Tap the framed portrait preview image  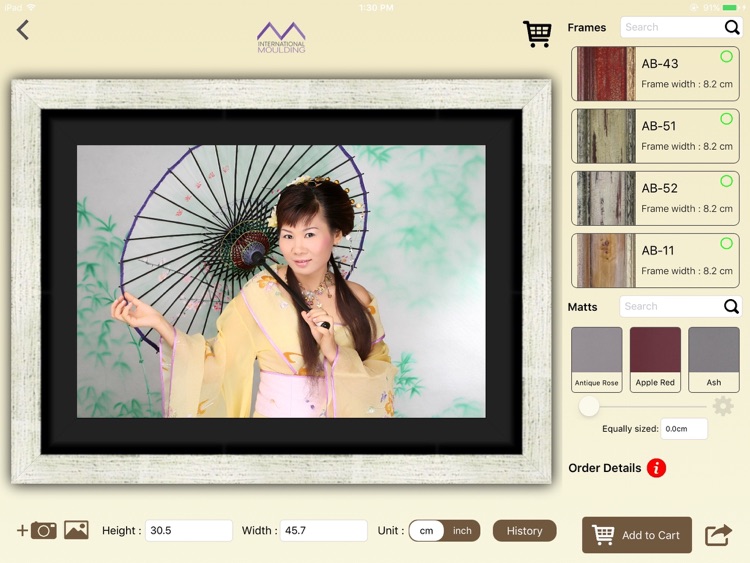pyautogui.click(x=281, y=281)
